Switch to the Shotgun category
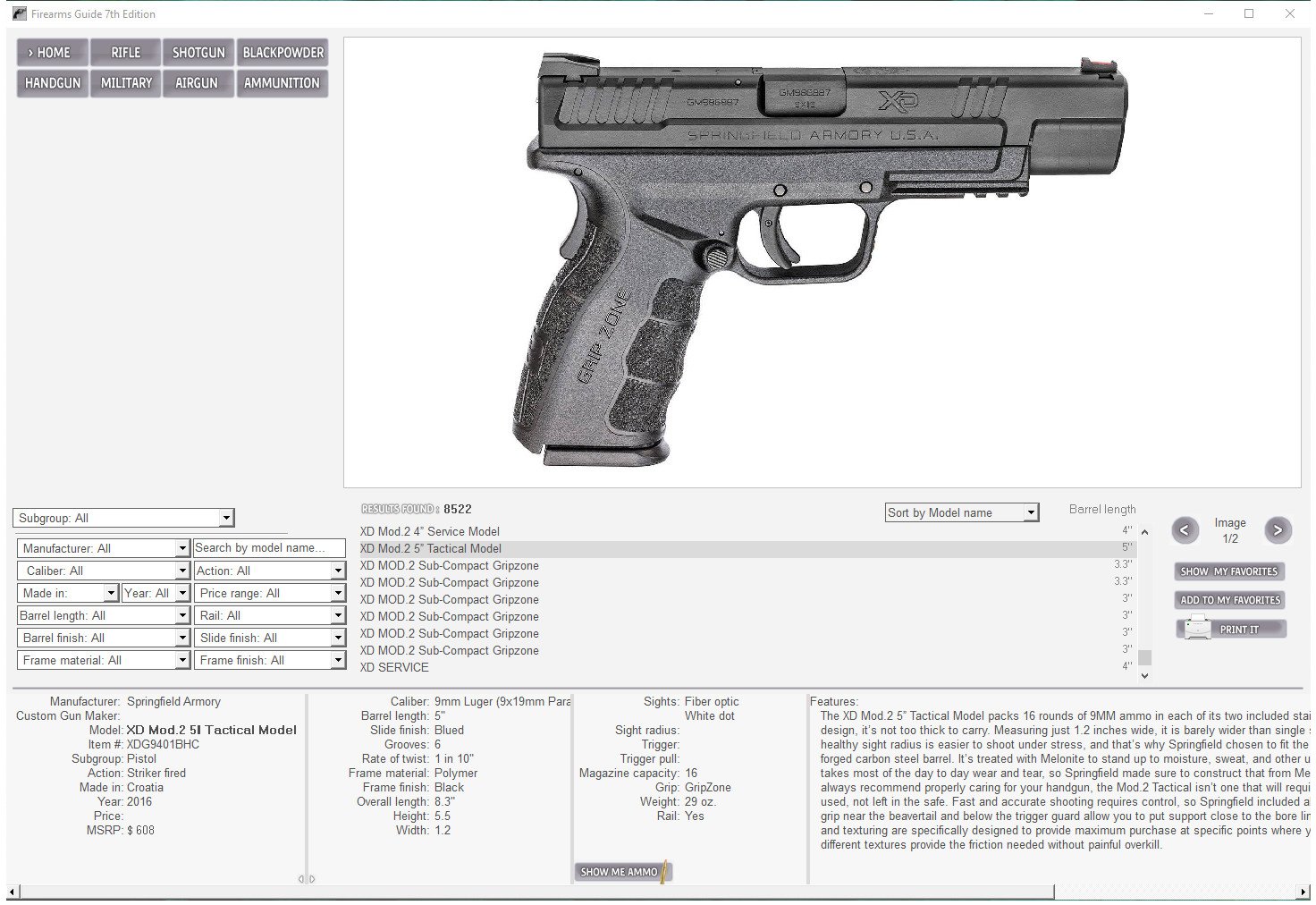This screenshot has height=905, width=1316. point(198,53)
